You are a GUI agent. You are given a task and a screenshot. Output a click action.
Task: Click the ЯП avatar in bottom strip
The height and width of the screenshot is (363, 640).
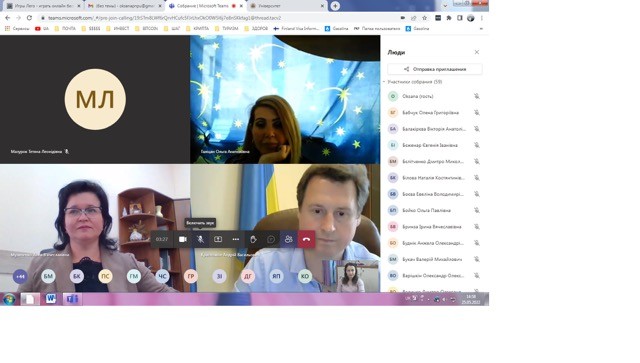coord(276,276)
